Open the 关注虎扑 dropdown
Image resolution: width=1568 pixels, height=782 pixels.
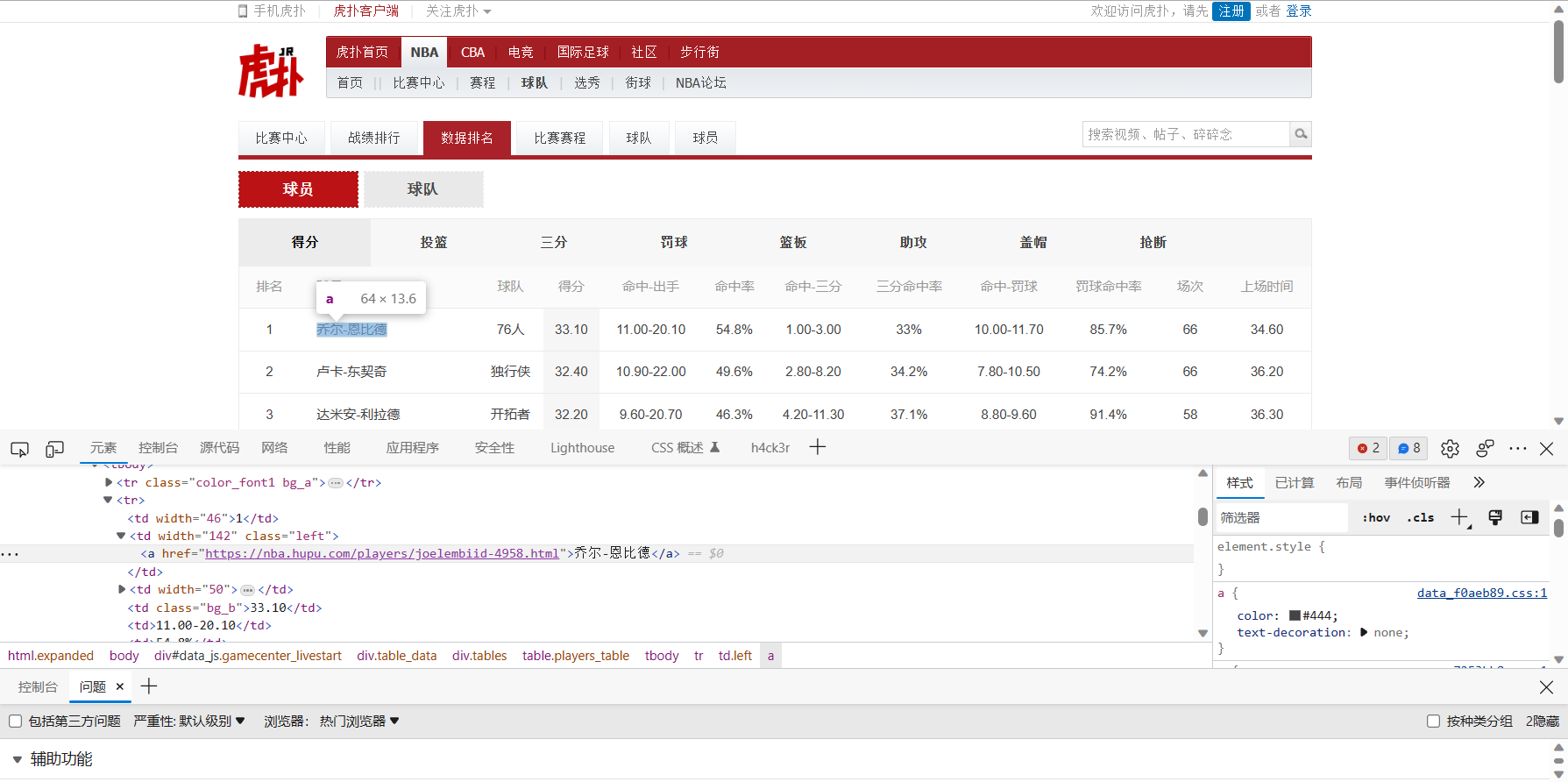tap(458, 11)
